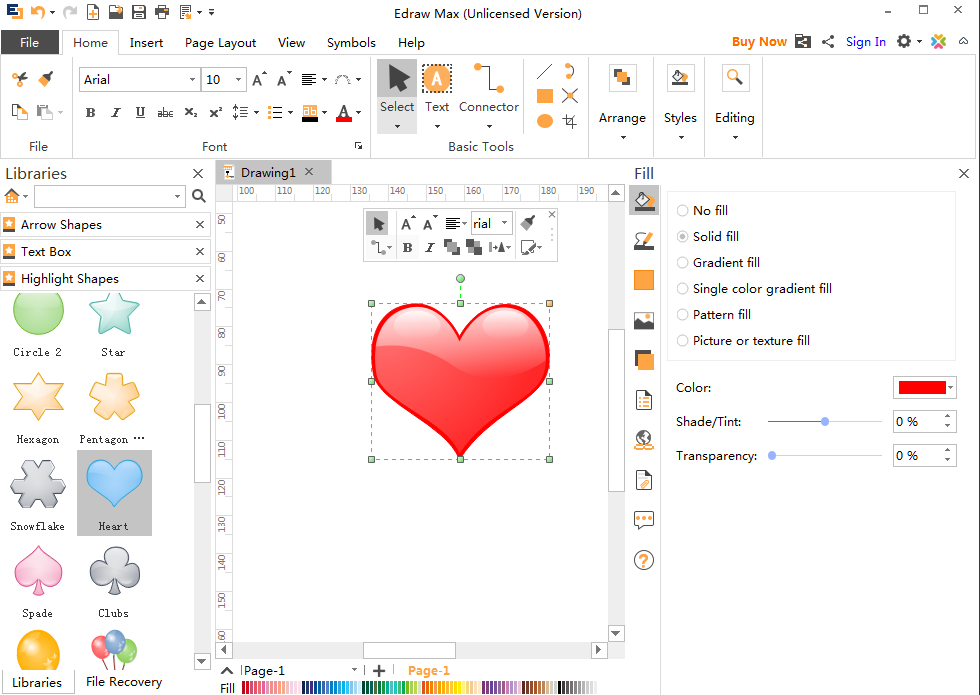Pick the crop tool in Basic Tools
Viewport: 980px width, 695px height.
point(569,121)
